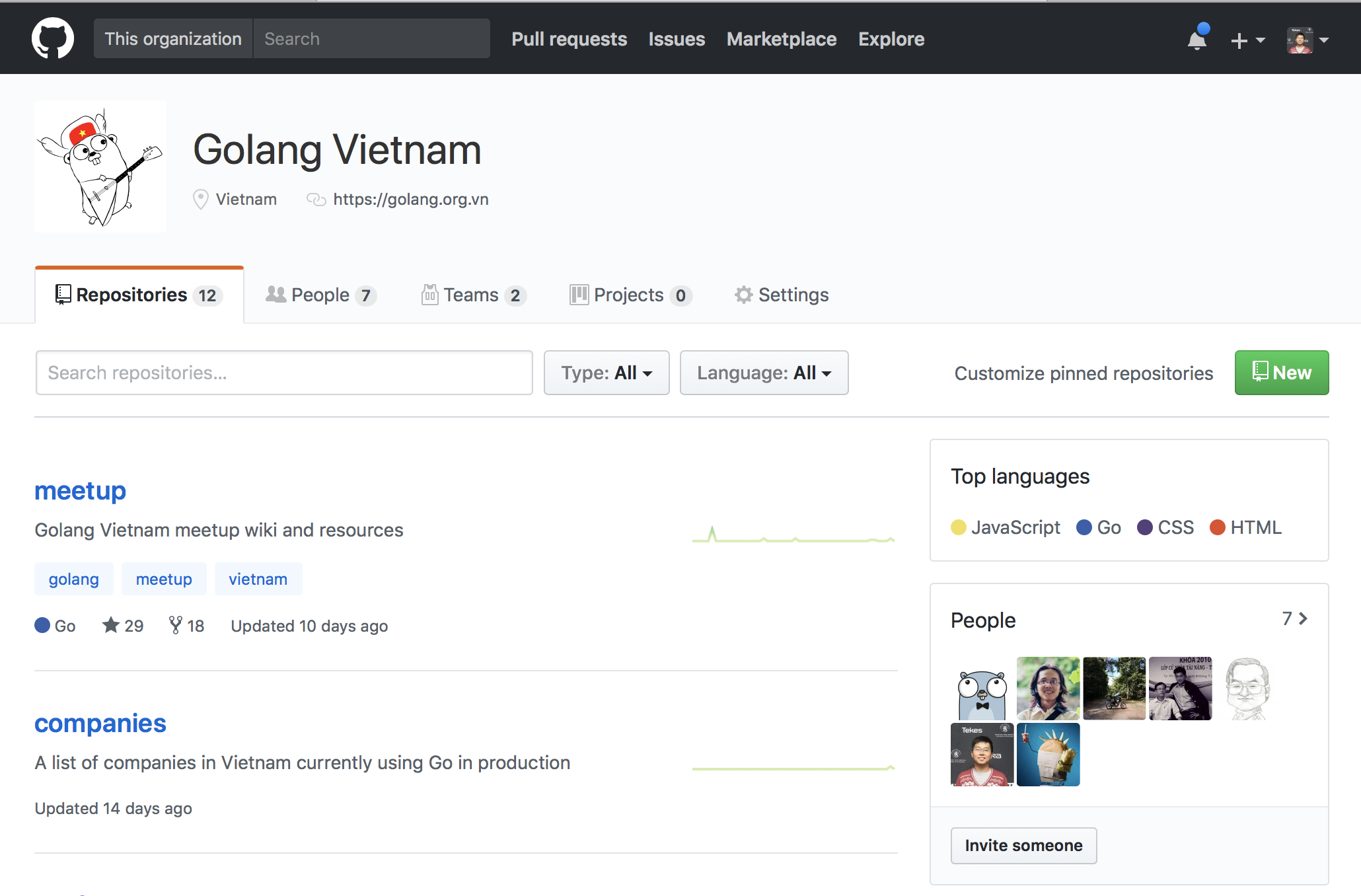Select the Repositories tab
The image size is (1361, 896).
coord(139,295)
